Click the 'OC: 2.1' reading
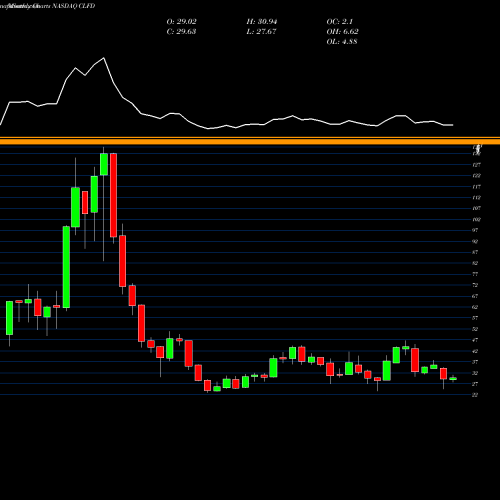 339,22
